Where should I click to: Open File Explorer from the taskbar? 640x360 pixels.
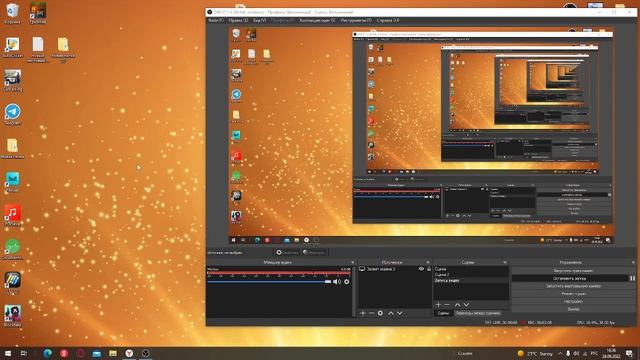(x=113, y=353)
